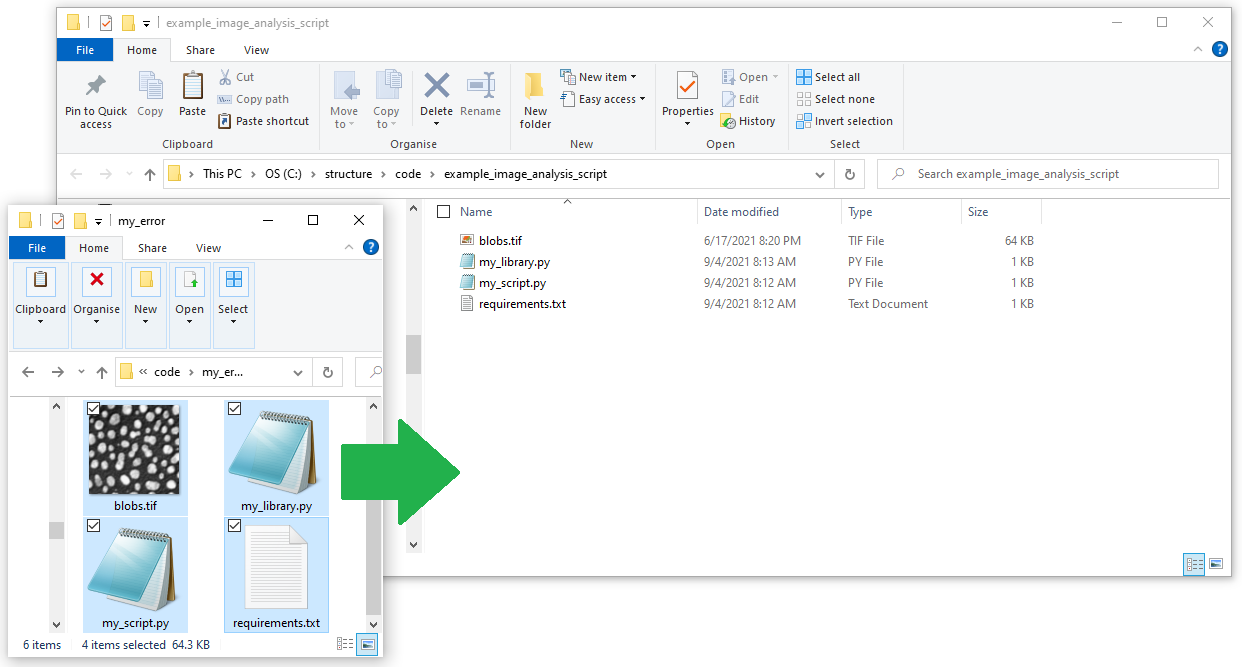The height and width of the screenshot is (667, 1242).
Task: Click the Delete icon in Organise group
Action: click(436, 86)
